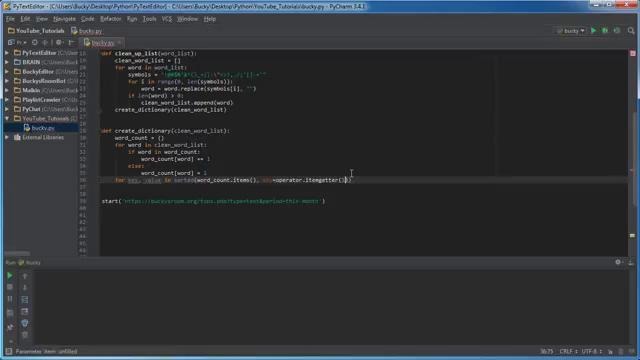Expand the BuckysRoomBot folder

7,81
